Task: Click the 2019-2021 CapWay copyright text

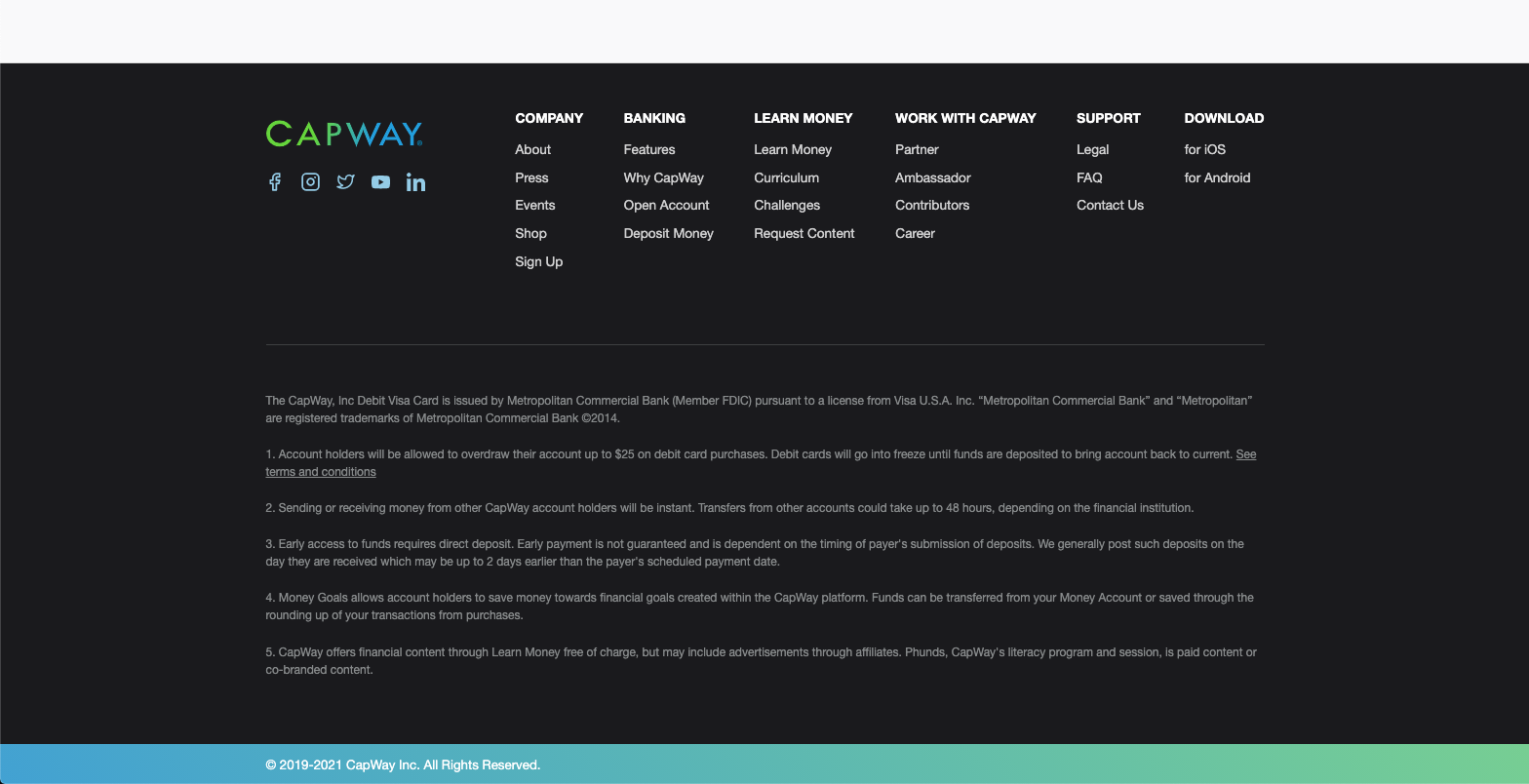Action: pos(403,765)
